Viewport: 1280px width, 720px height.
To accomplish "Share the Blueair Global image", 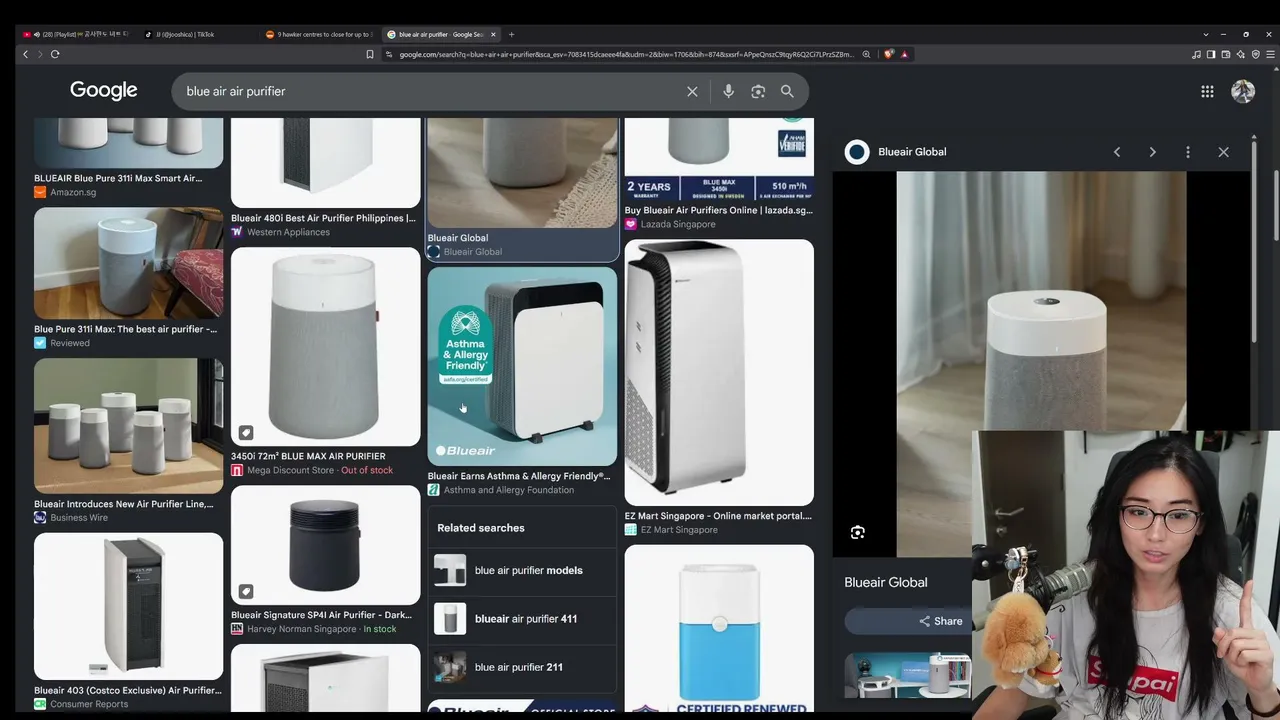I will pyautogui.click(x=941, y=621).
